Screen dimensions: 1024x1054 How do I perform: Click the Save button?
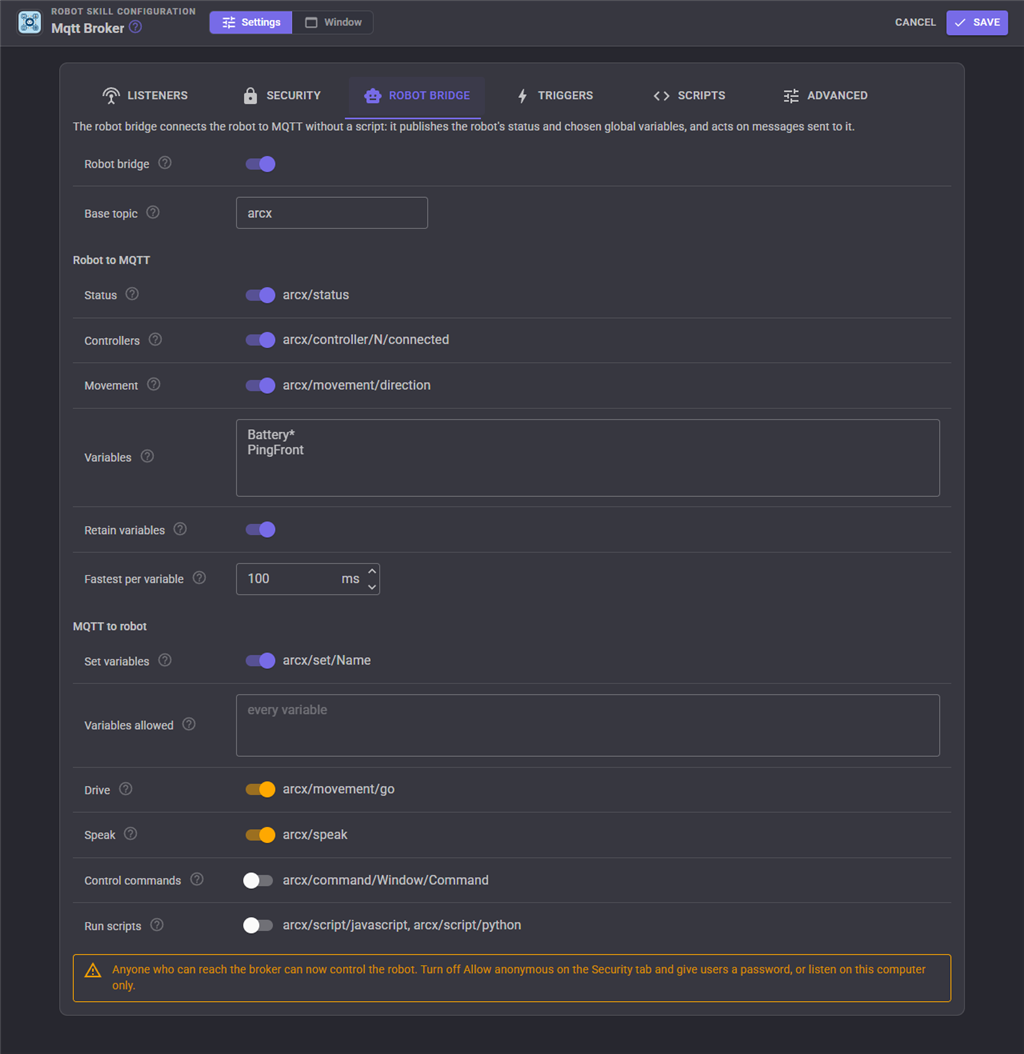click(x=977, y=22)
